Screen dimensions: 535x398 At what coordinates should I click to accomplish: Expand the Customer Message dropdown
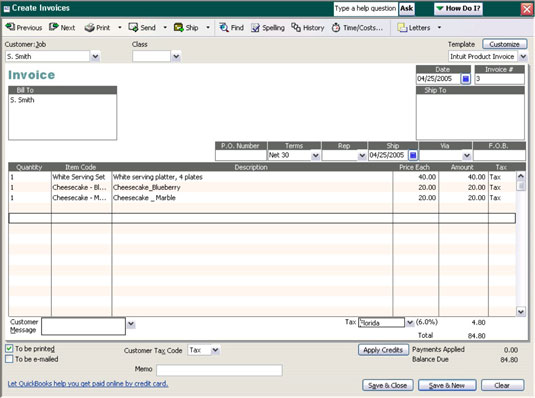[131, 324]
